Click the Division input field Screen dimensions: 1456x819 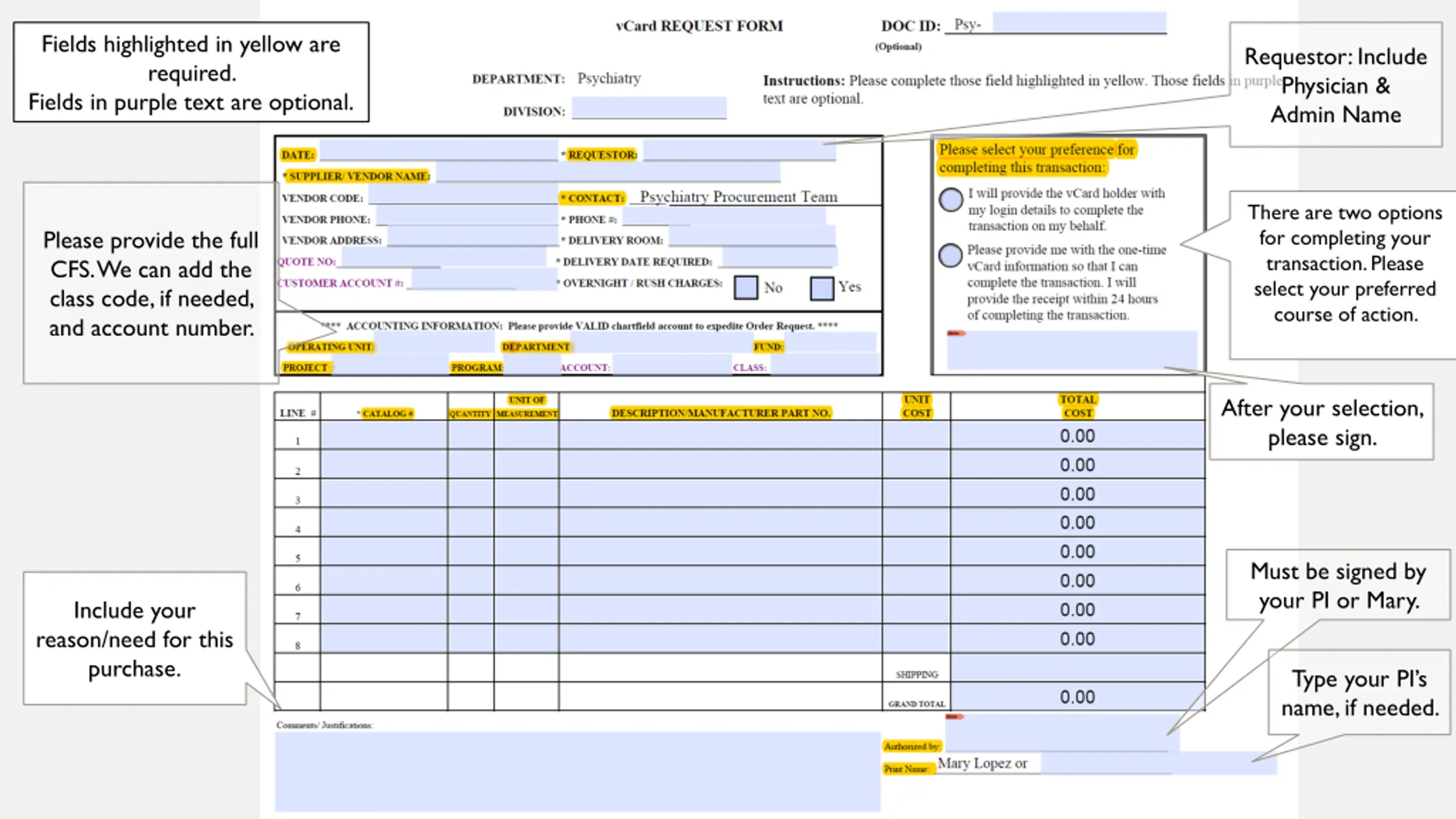pos(649,107)
